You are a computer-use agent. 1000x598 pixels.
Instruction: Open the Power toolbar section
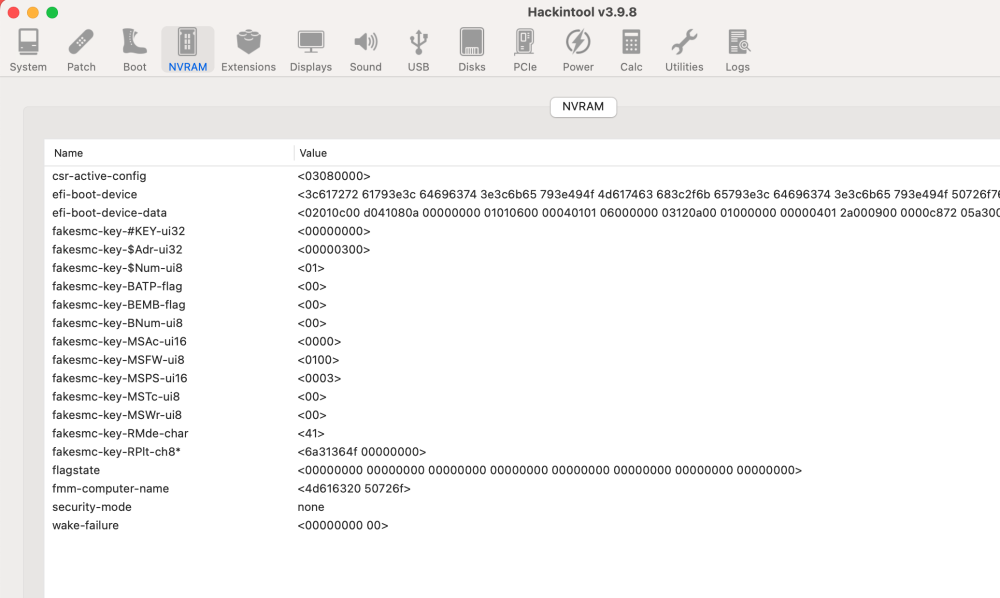578,50
